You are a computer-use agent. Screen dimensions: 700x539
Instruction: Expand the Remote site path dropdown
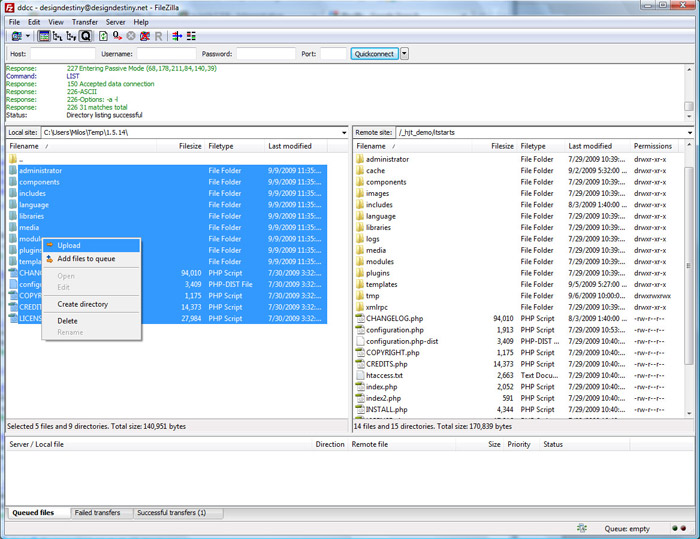click(690, 133)
